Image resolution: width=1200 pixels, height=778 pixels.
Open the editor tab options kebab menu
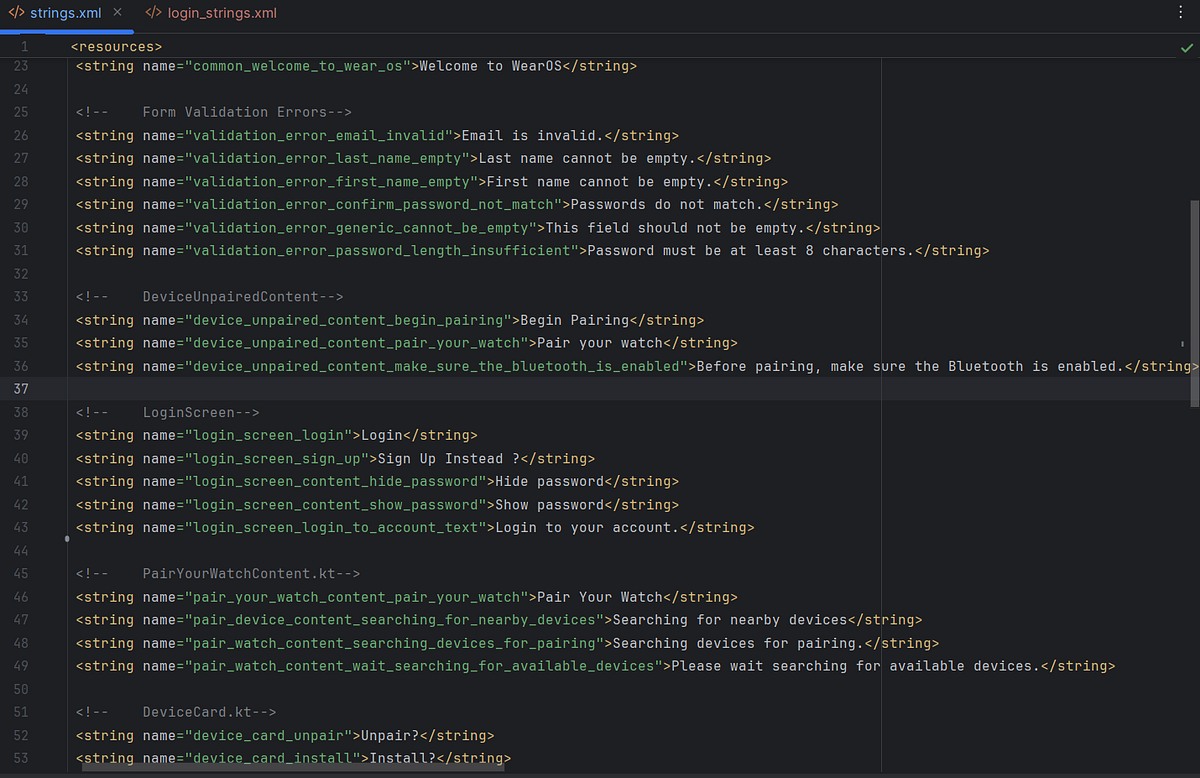[1181, 12]
